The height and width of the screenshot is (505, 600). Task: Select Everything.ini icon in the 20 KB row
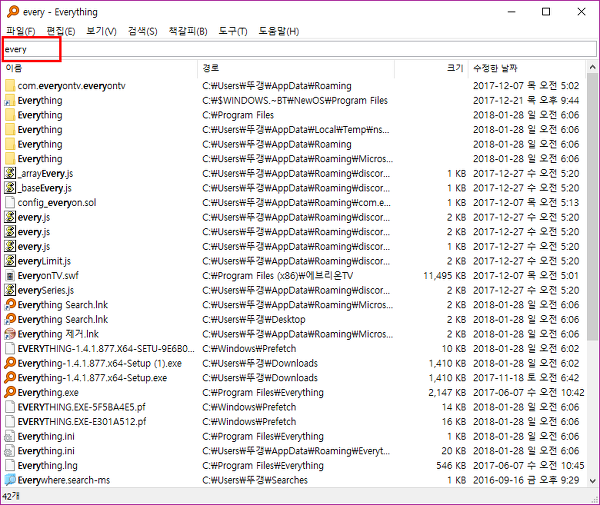pyautogui.click(x=10, y=451)
